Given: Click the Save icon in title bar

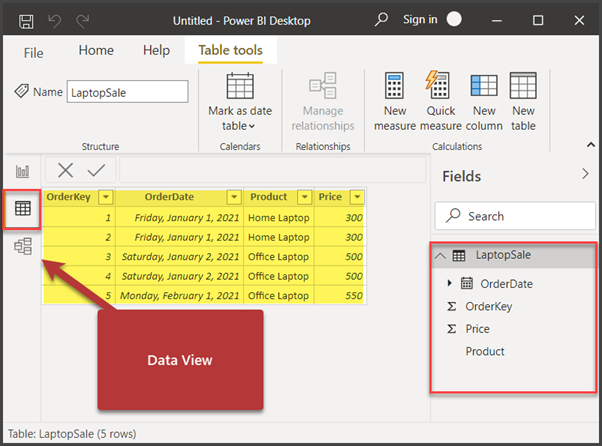Looking at the screenshot, I should [x=26, y=21].
